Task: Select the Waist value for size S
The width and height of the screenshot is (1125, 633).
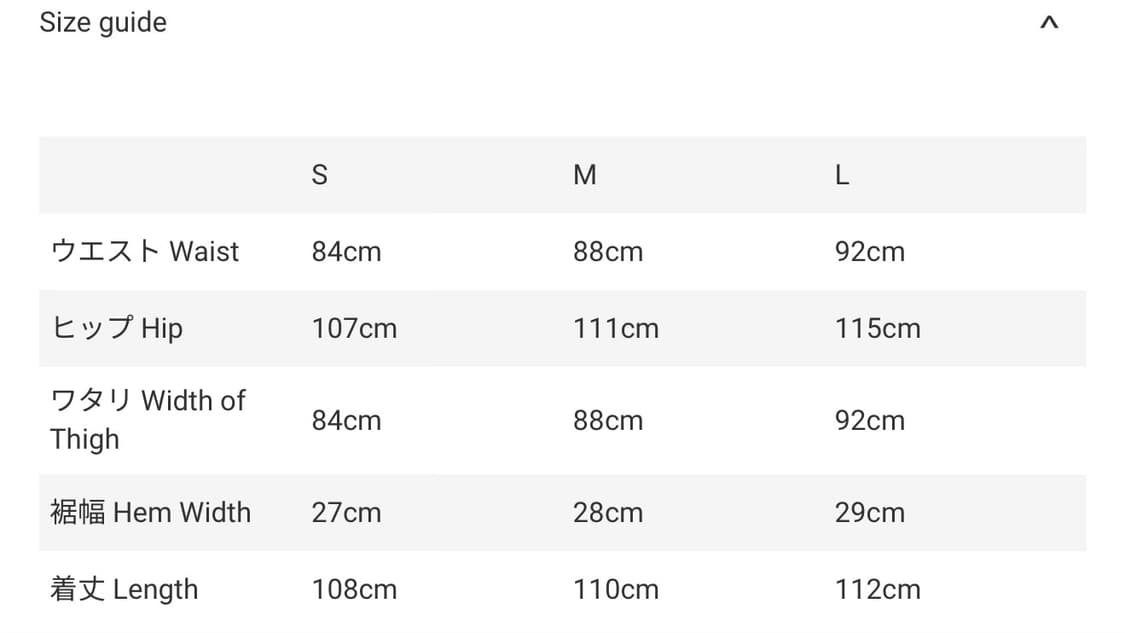Action: point(346,251)
